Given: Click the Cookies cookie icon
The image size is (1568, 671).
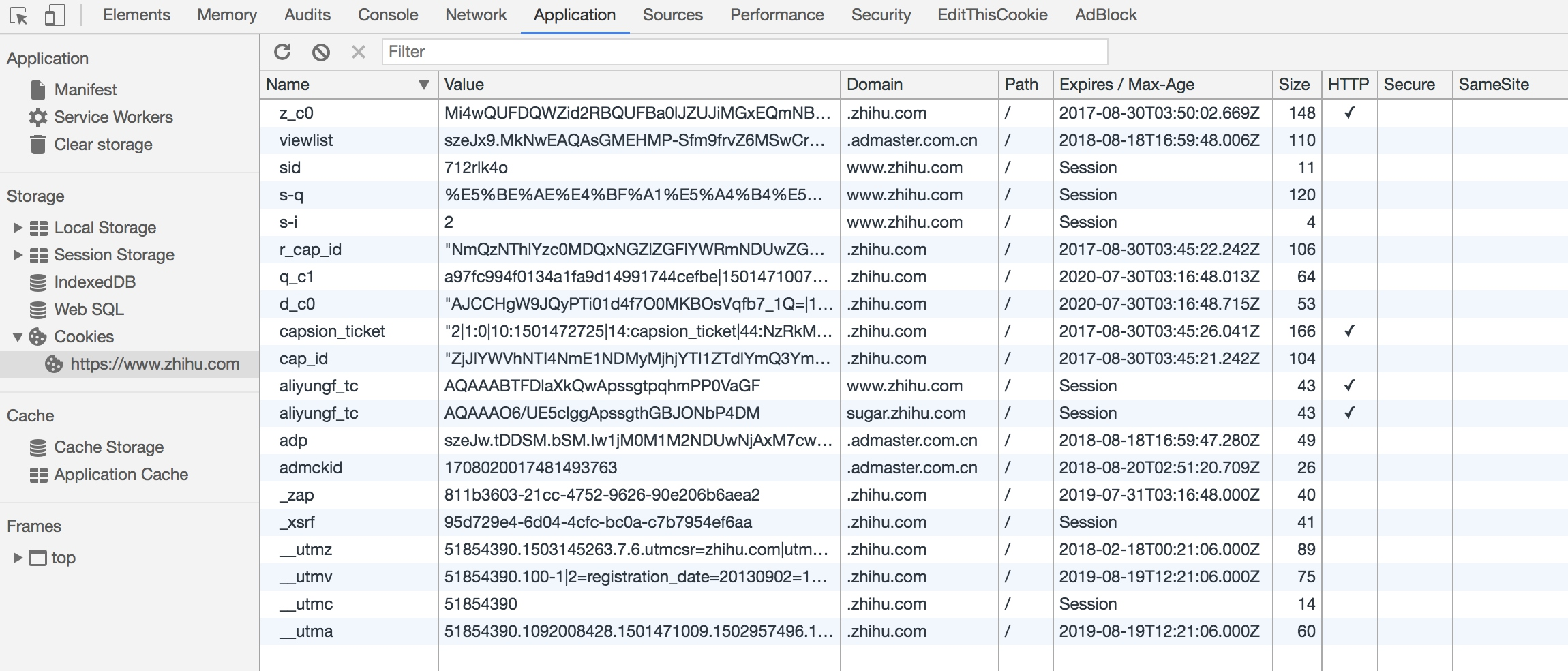Looking at the screenshot, I should point(38,337).
